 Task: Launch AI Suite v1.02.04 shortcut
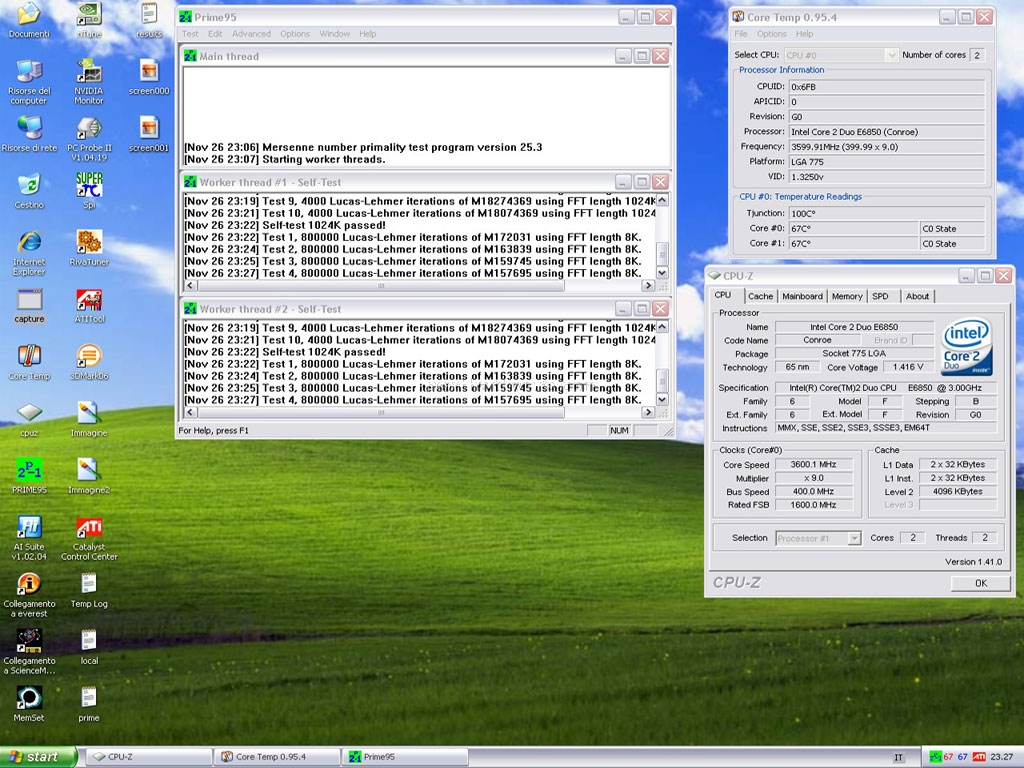point(29,538)
